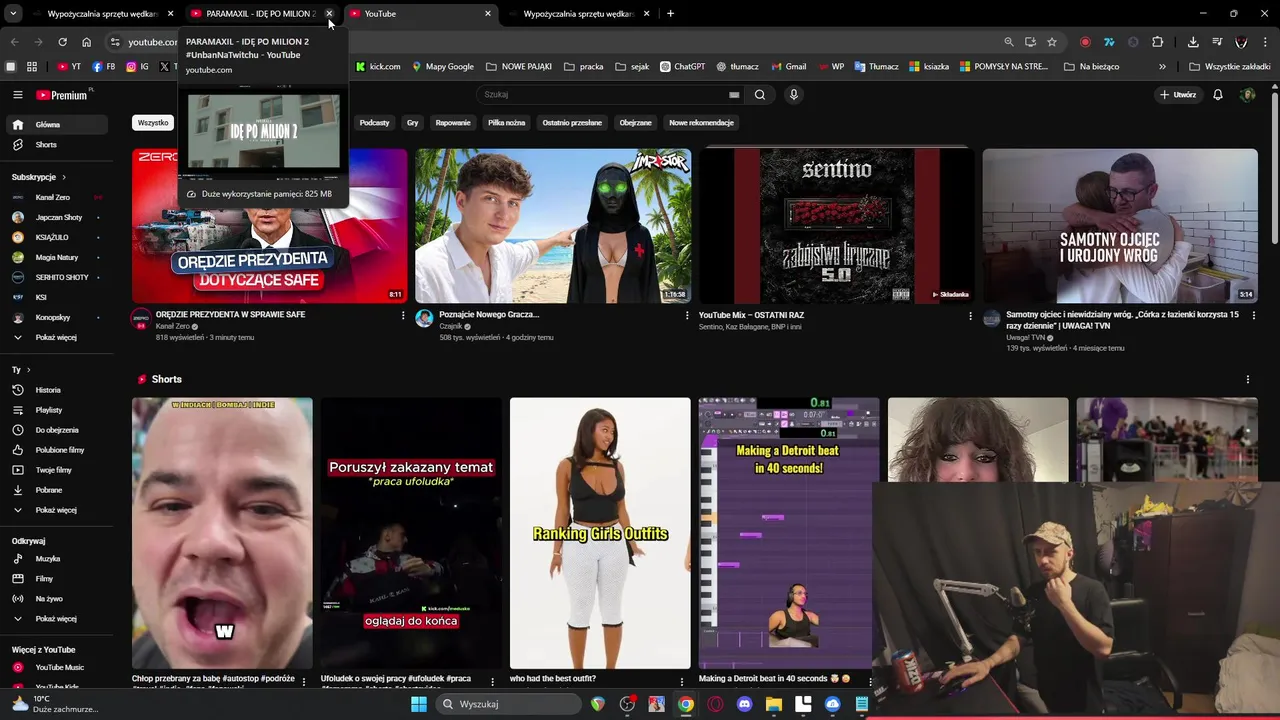Open the Windows Start menu
This screenshot has width=1280, height=720.
pyautogui.click(x=419, y=704)
